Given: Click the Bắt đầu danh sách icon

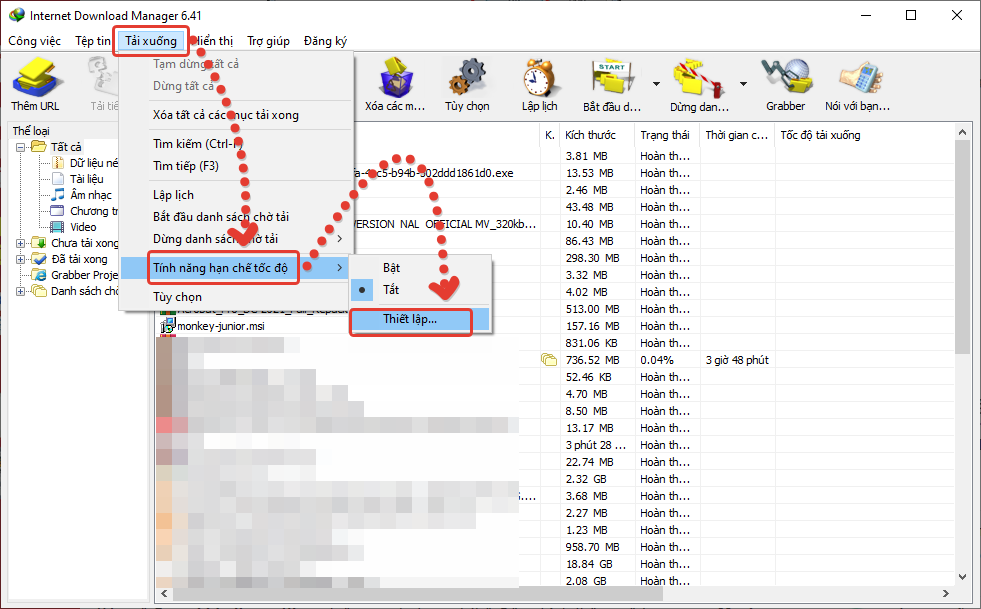Looking at the screenshot, I should click(x=612, y=78).
